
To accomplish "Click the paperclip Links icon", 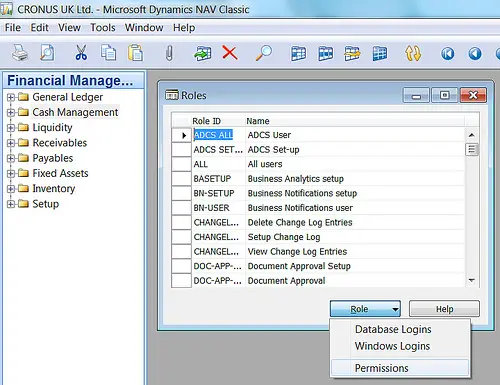I will click(169, 53).
